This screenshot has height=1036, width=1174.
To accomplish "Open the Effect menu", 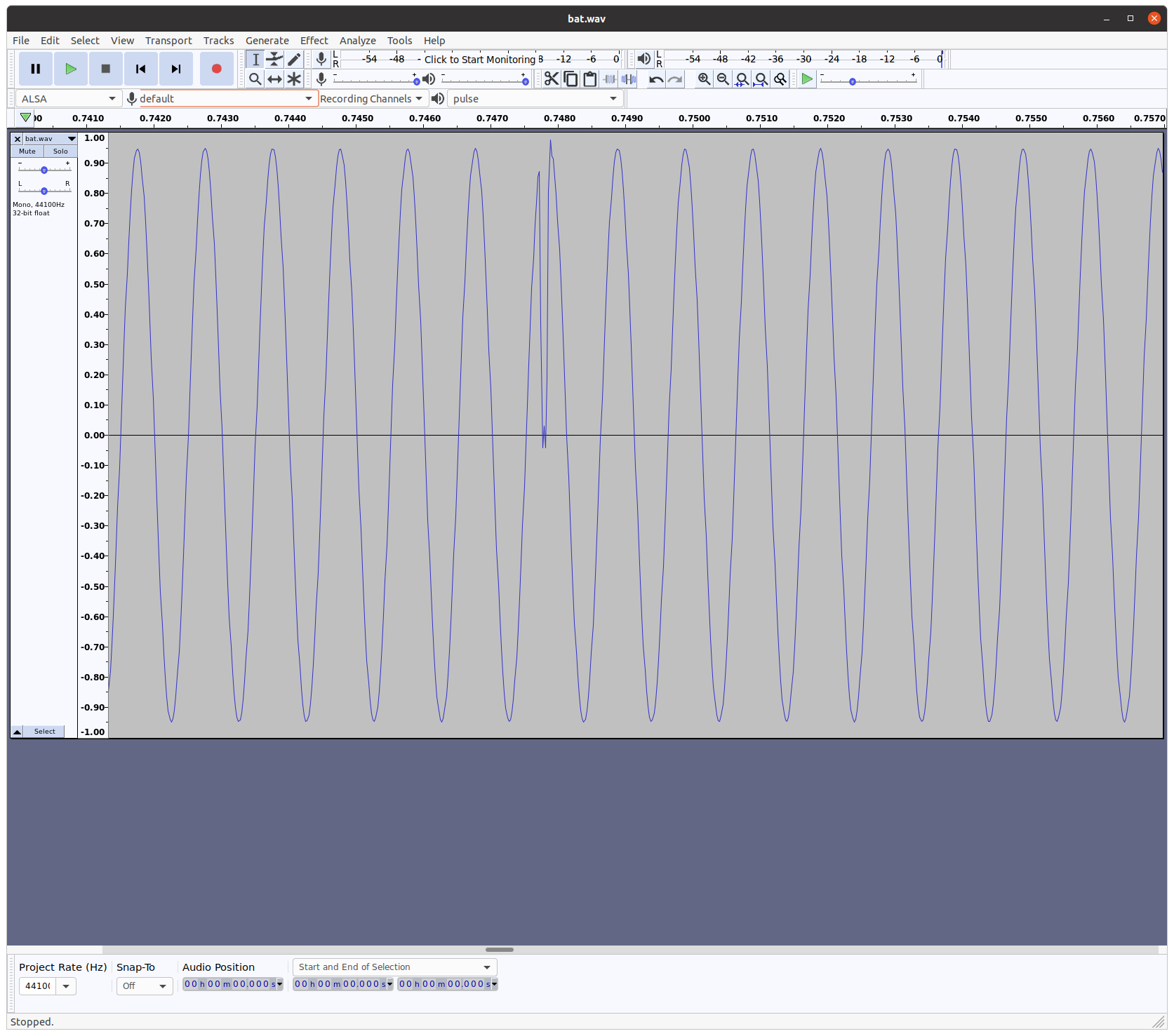I will [314, 40].
